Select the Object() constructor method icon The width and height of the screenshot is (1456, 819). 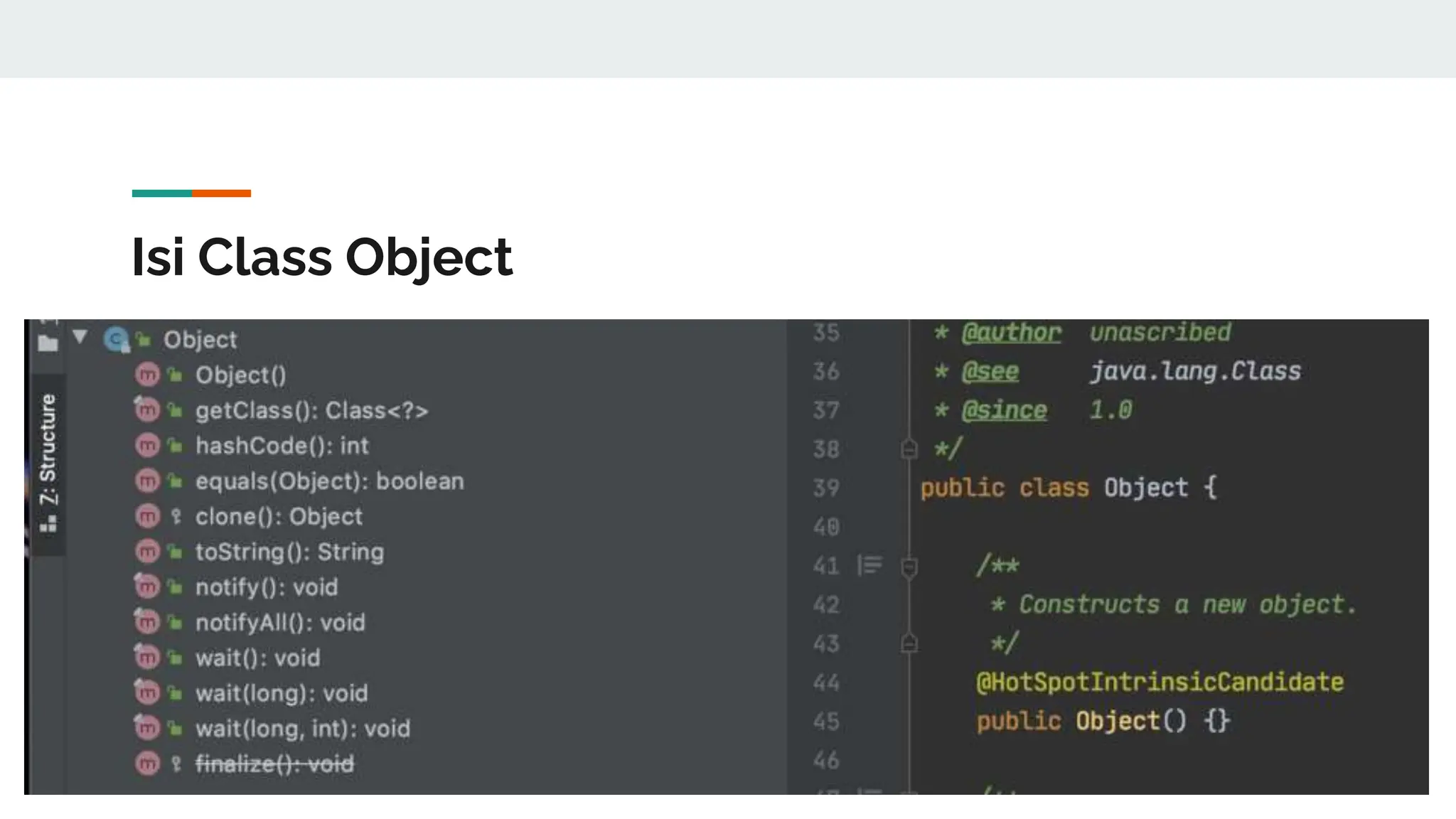click(147, 375)
